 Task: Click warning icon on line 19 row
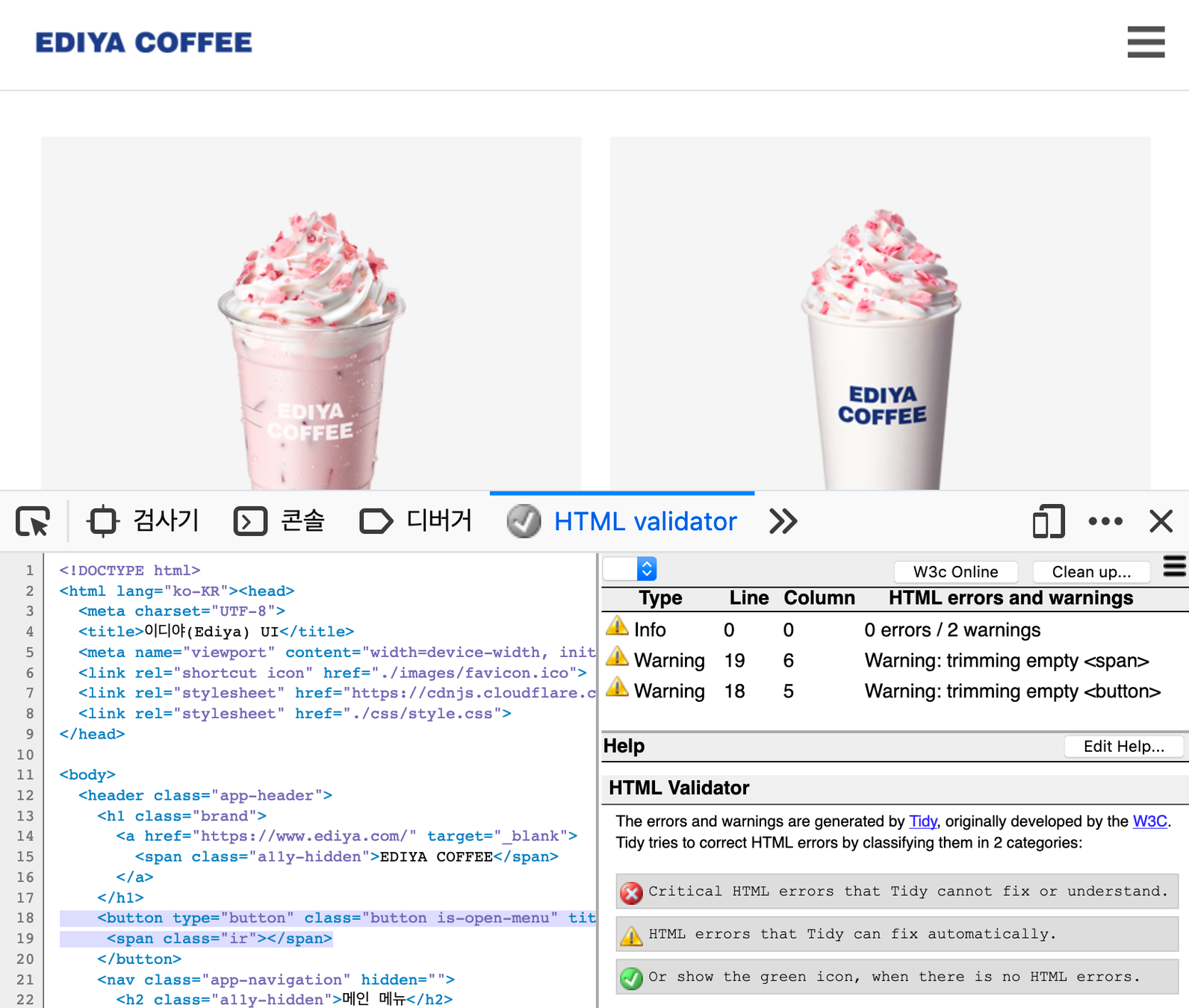(x=617, y=656)
